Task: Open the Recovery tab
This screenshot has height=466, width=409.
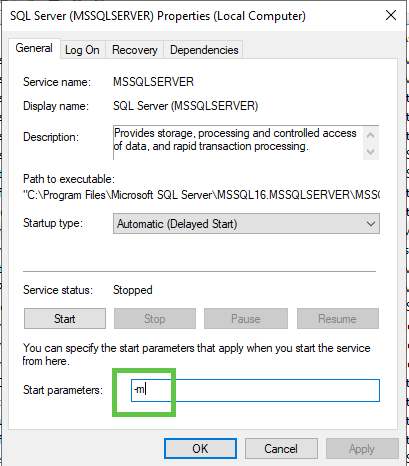Action: point(135,50)
